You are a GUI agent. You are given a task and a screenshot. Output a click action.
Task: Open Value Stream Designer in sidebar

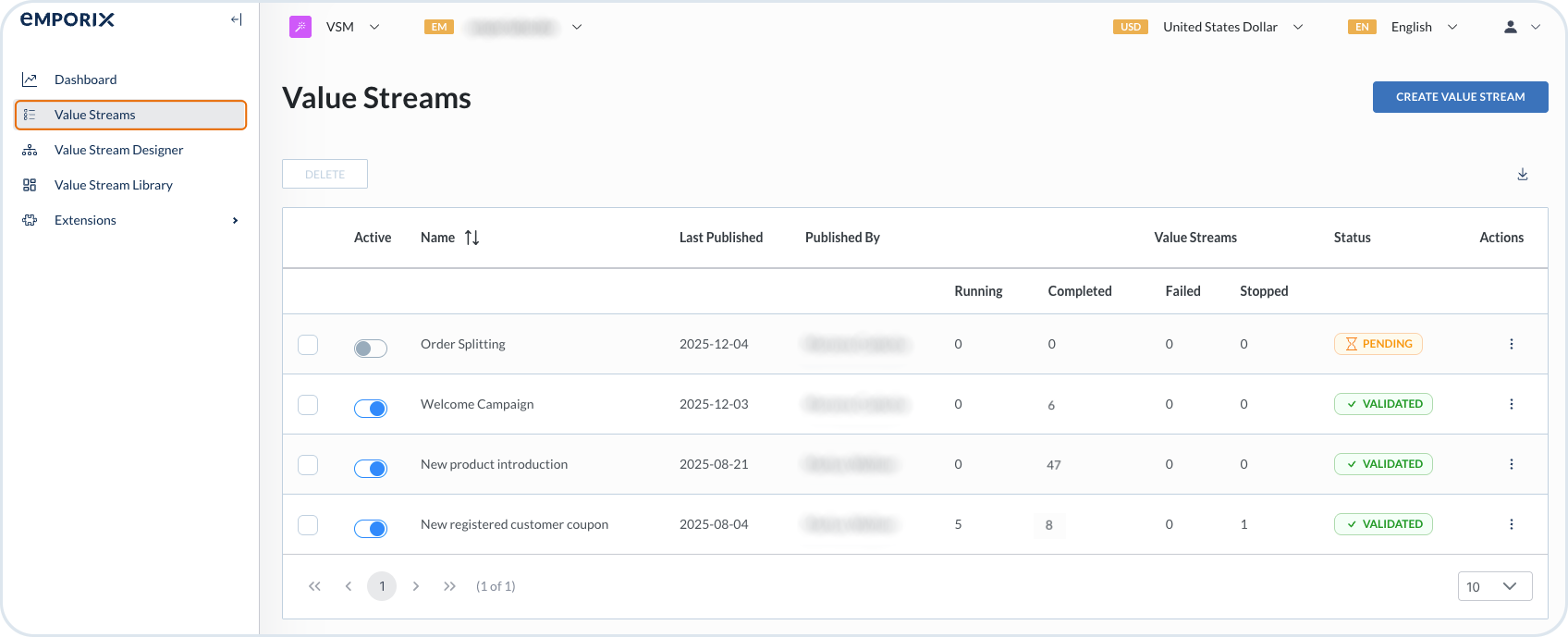tap(118, 150)
